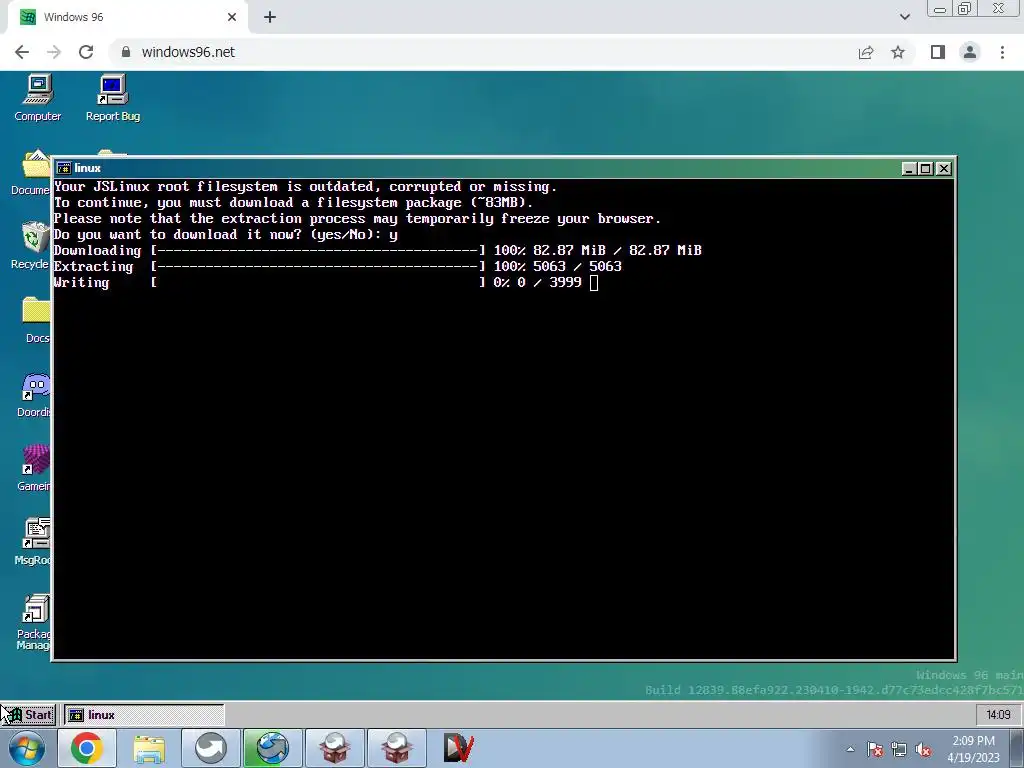The image size is (1024, 768).
Task: Open the Documents folder icon on desktop
Action: [33, 173]
